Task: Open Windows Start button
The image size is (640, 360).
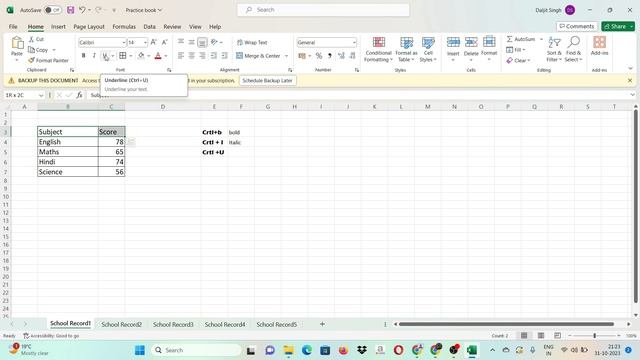Action: point(140,350)
